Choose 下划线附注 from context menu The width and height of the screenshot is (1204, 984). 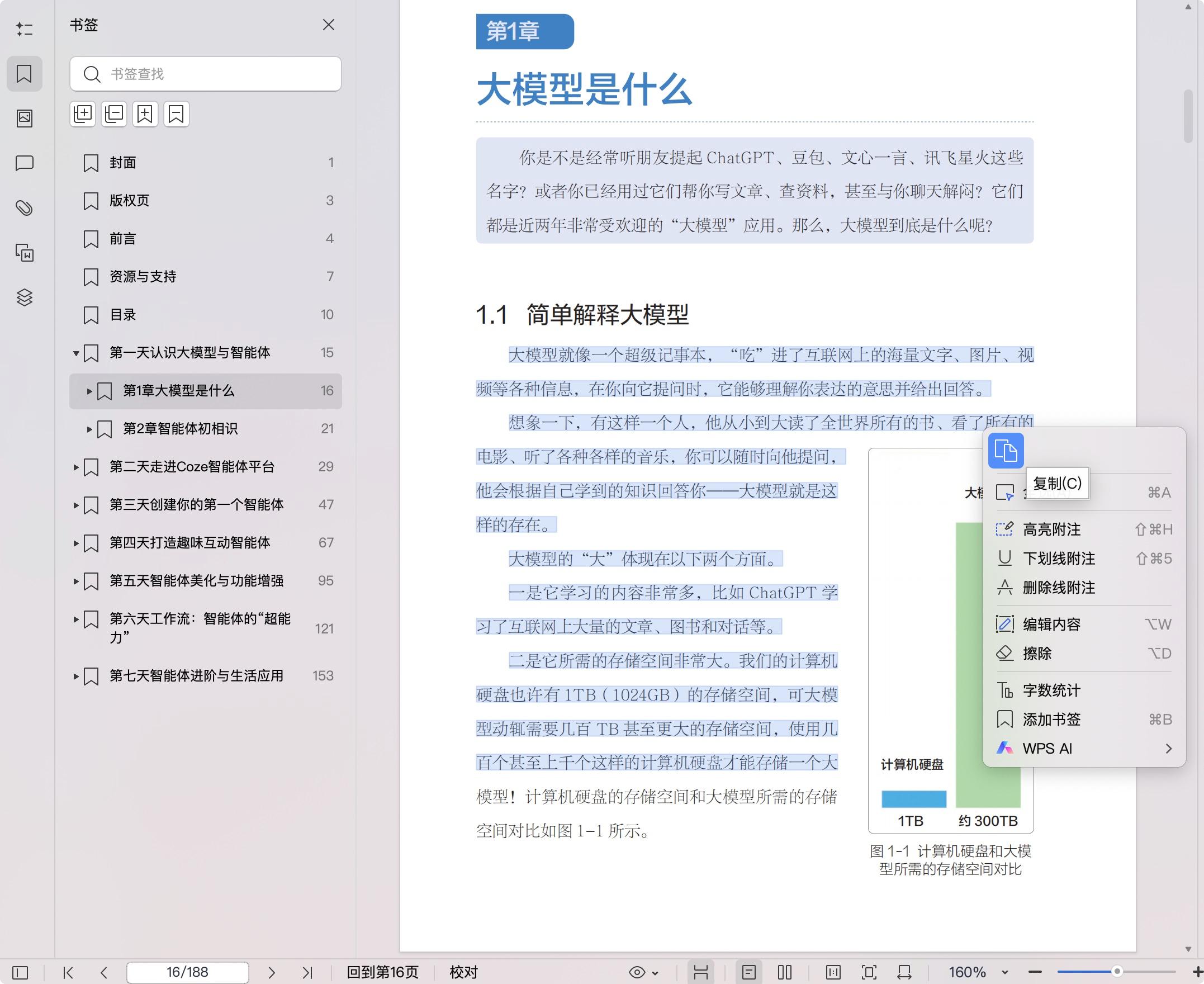click(x=1083, y=559)
